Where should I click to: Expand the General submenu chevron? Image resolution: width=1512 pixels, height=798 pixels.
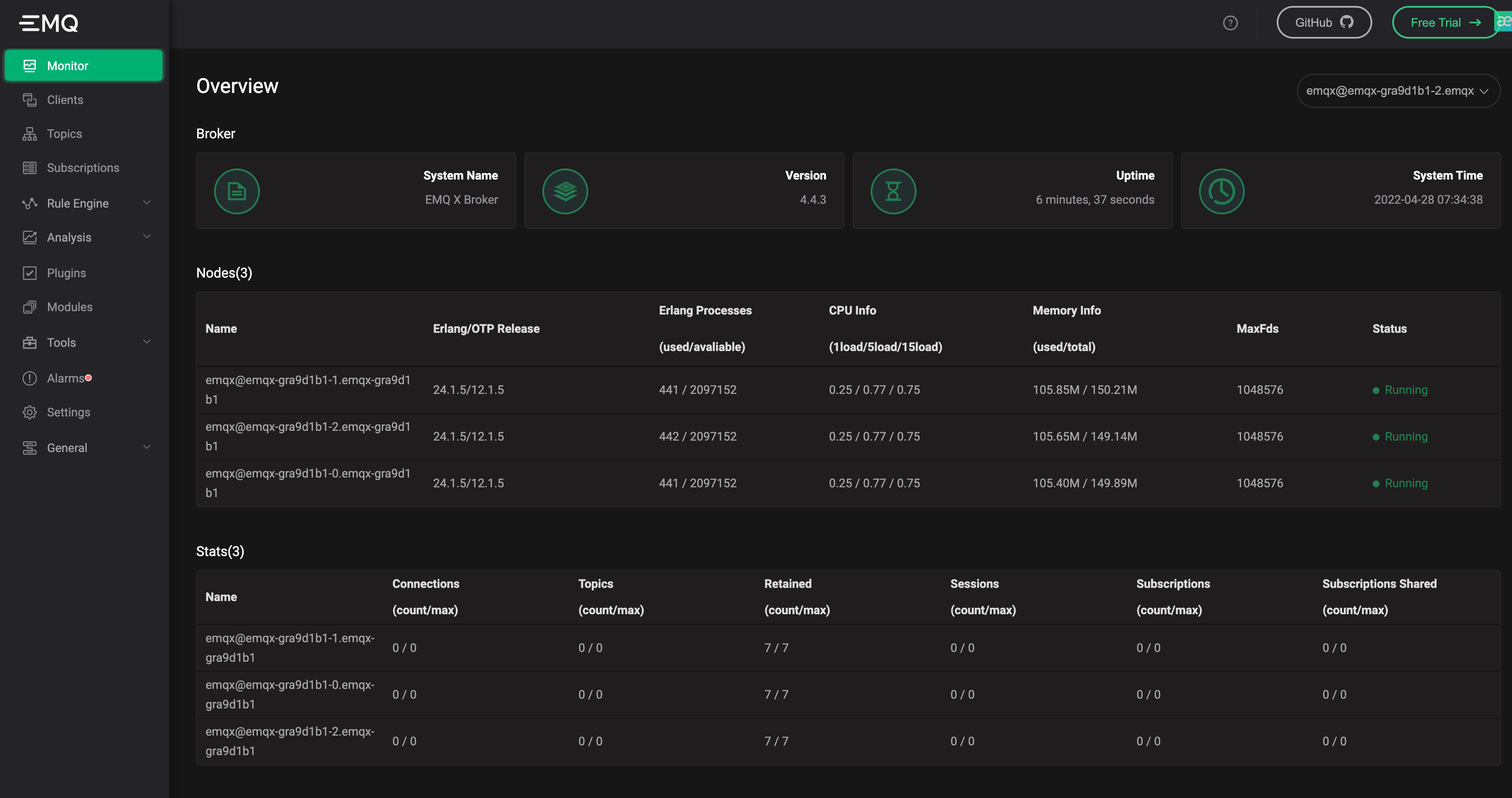coord(147,447)
